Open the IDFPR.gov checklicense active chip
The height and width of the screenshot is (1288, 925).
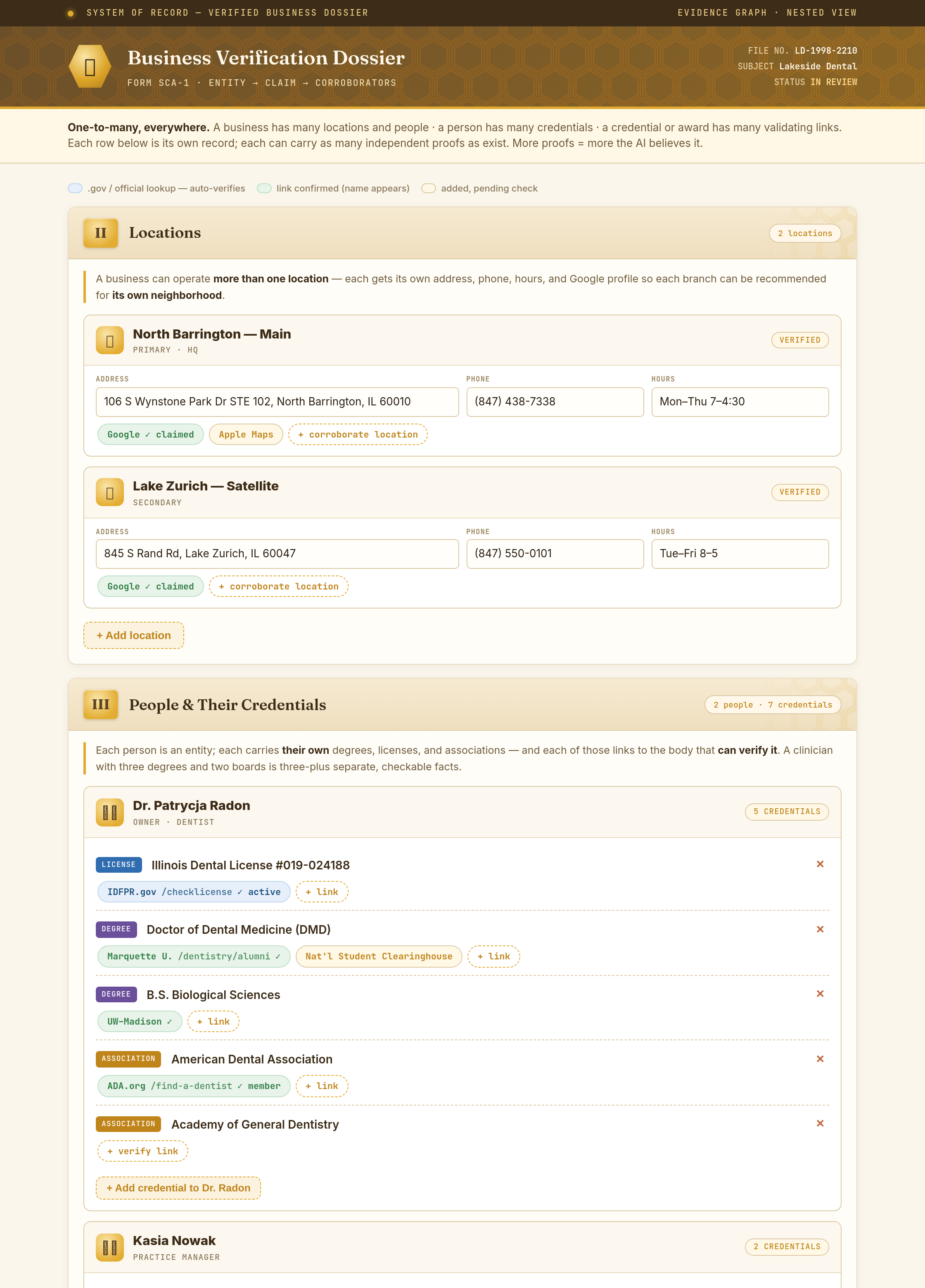pos(194,892)
